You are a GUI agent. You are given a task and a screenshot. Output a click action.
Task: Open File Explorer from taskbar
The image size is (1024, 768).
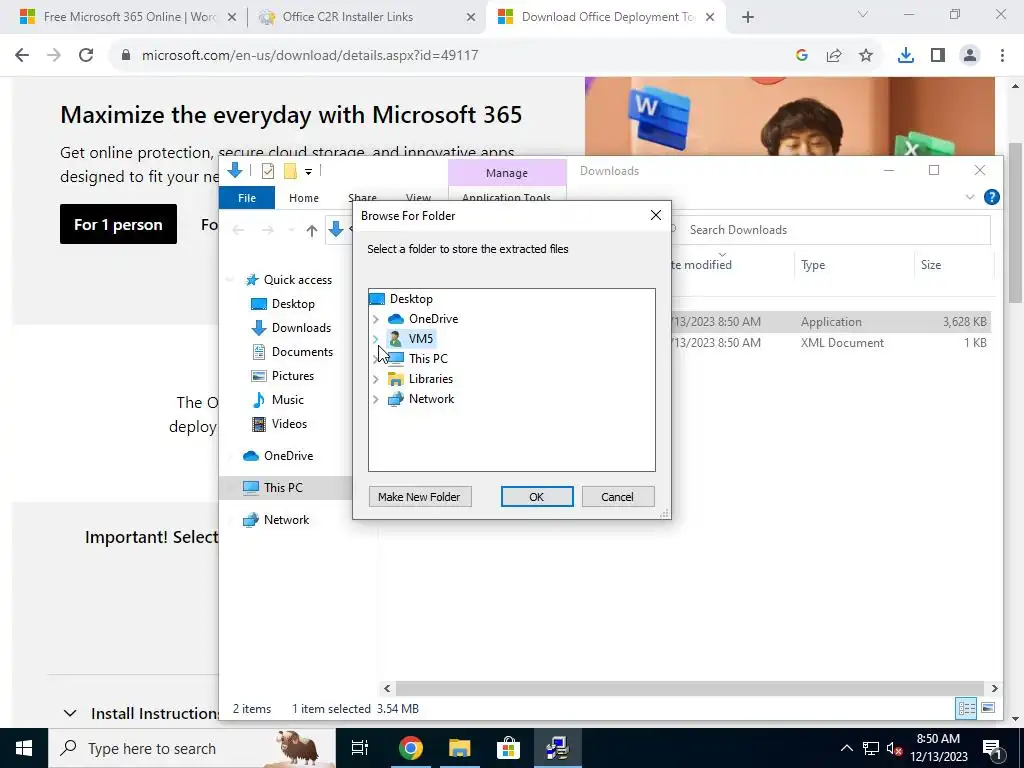pyautogui.click(x=460, y=748)
